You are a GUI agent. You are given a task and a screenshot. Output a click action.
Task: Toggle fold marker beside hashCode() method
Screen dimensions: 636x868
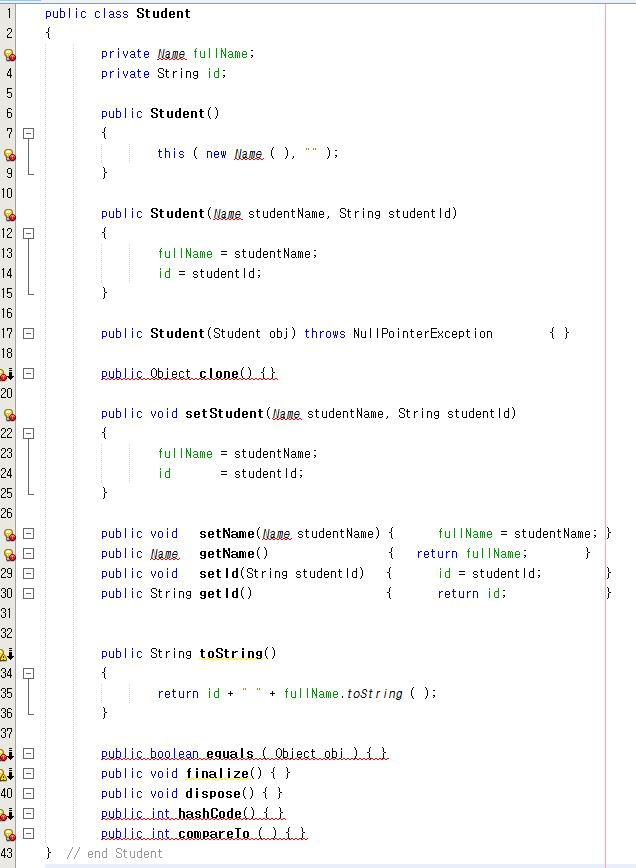(x=28, y=813)
